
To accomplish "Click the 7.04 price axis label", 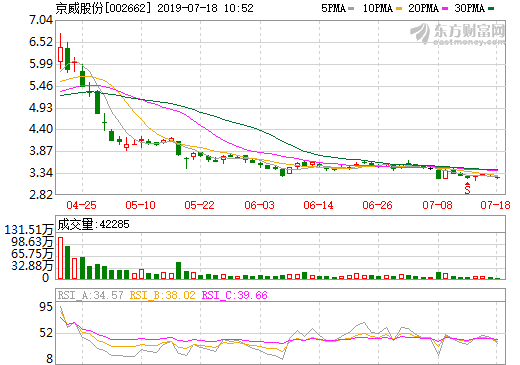I will (41, 20).
